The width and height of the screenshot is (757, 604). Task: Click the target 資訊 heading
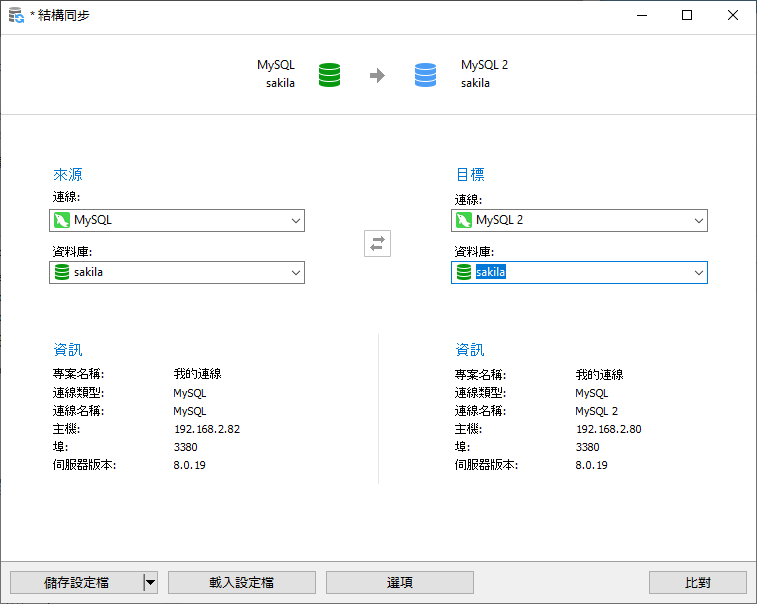pyautogui.click(x=470, y=350)
